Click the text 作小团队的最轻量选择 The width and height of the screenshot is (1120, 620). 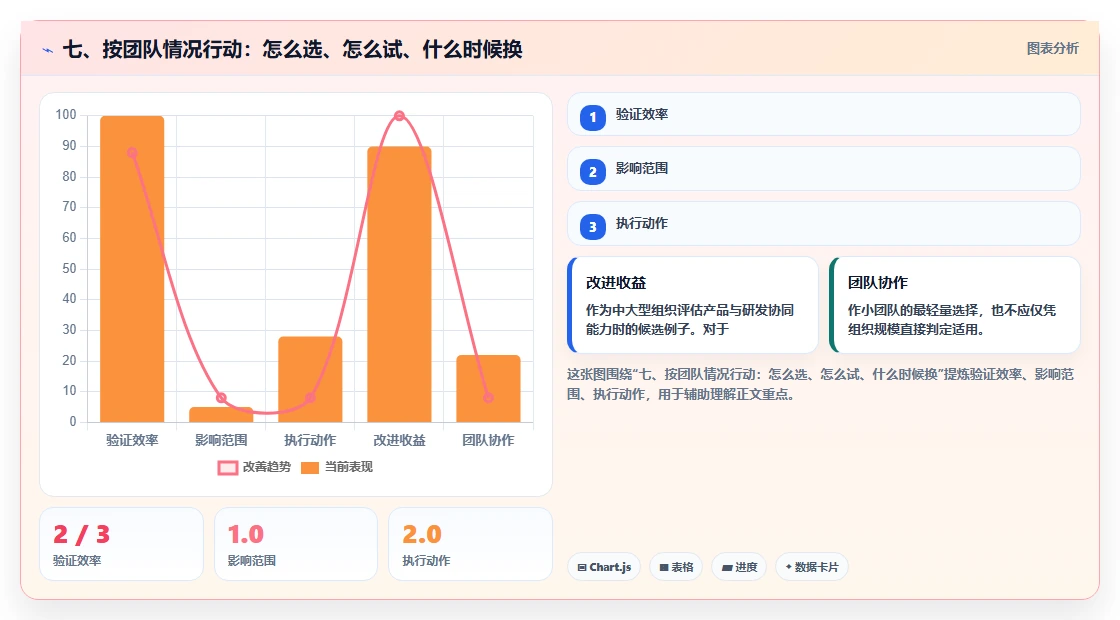pos(912,311)
